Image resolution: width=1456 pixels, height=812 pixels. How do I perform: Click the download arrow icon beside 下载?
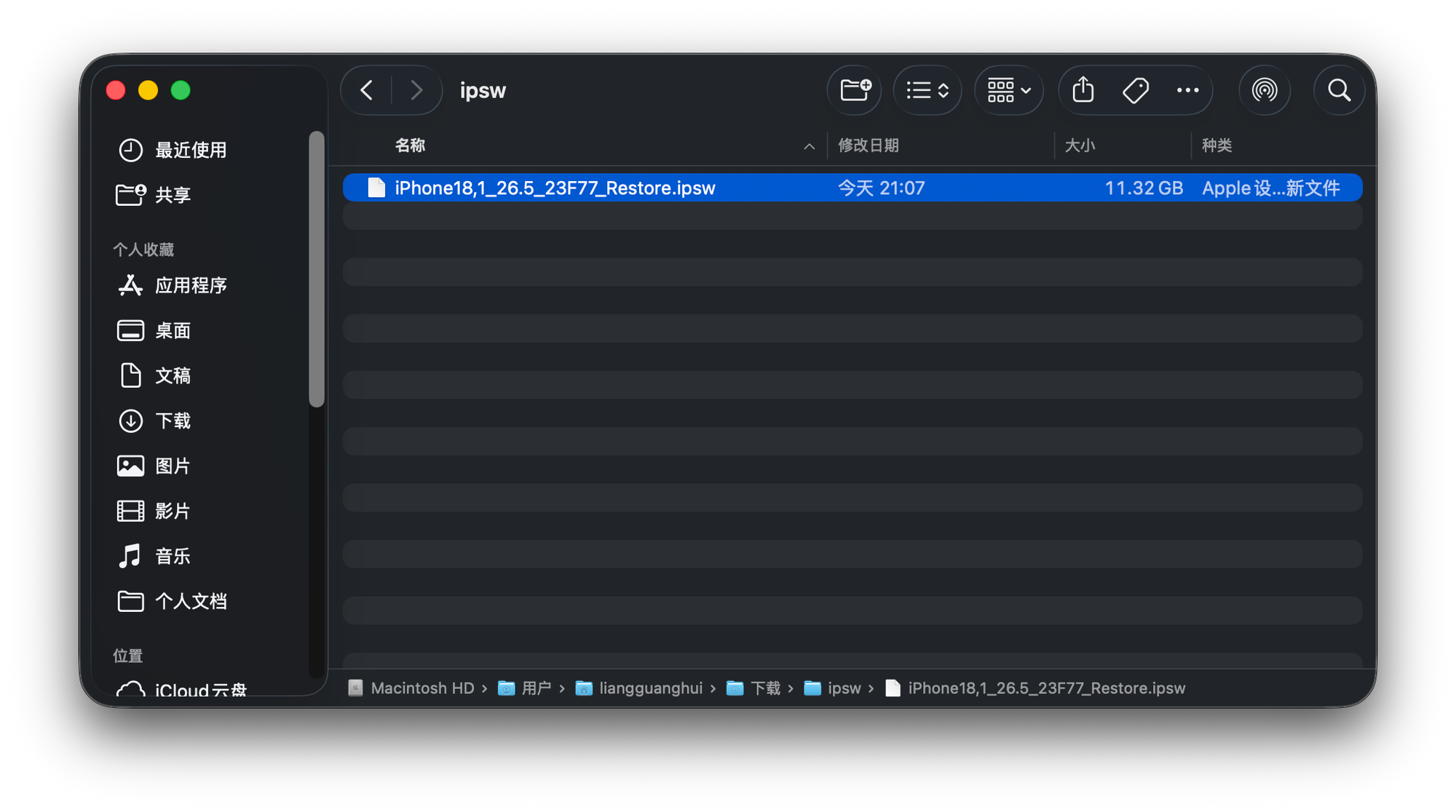pos(130,421)
